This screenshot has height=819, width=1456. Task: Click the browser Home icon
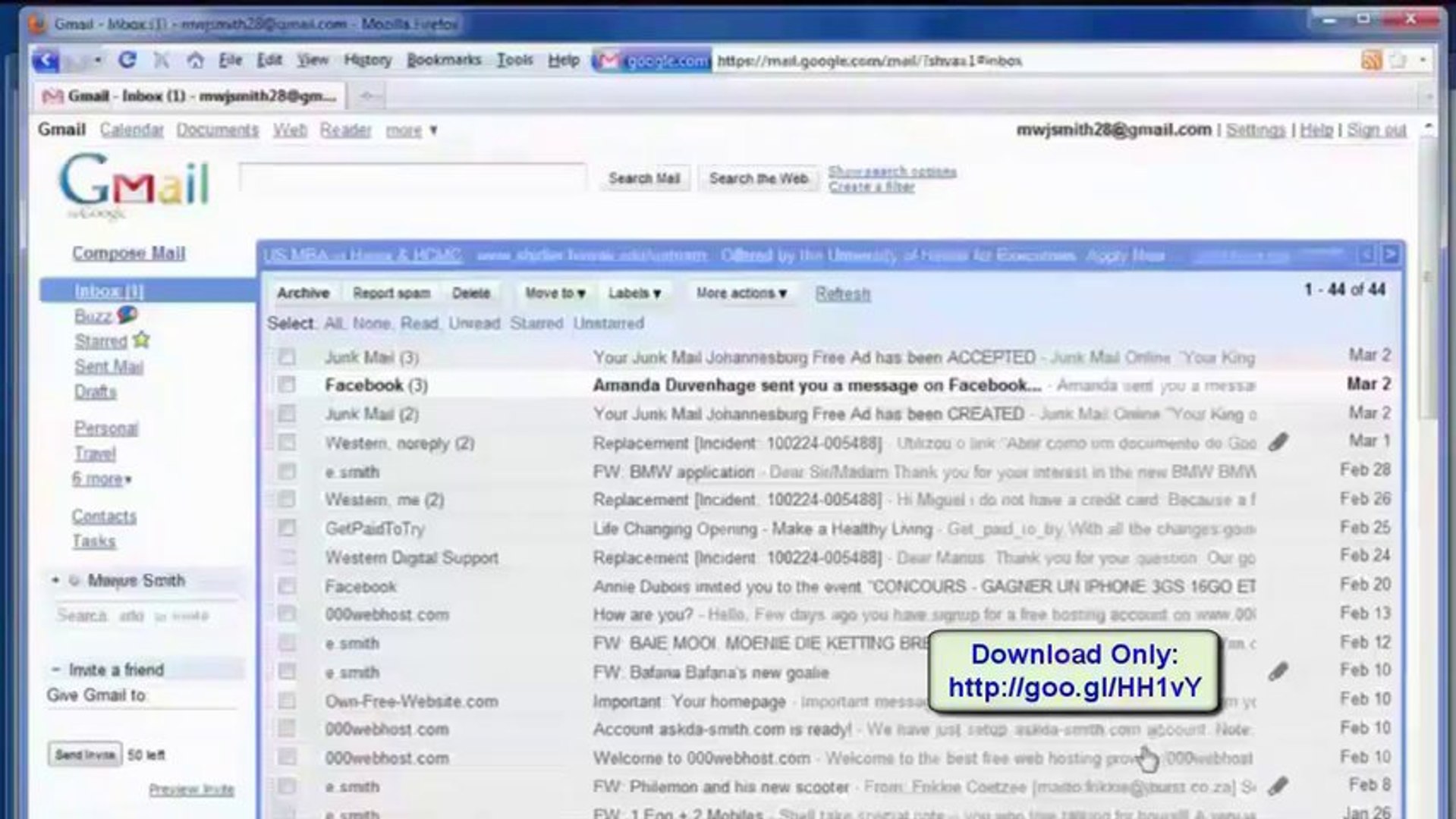point(197,60)
